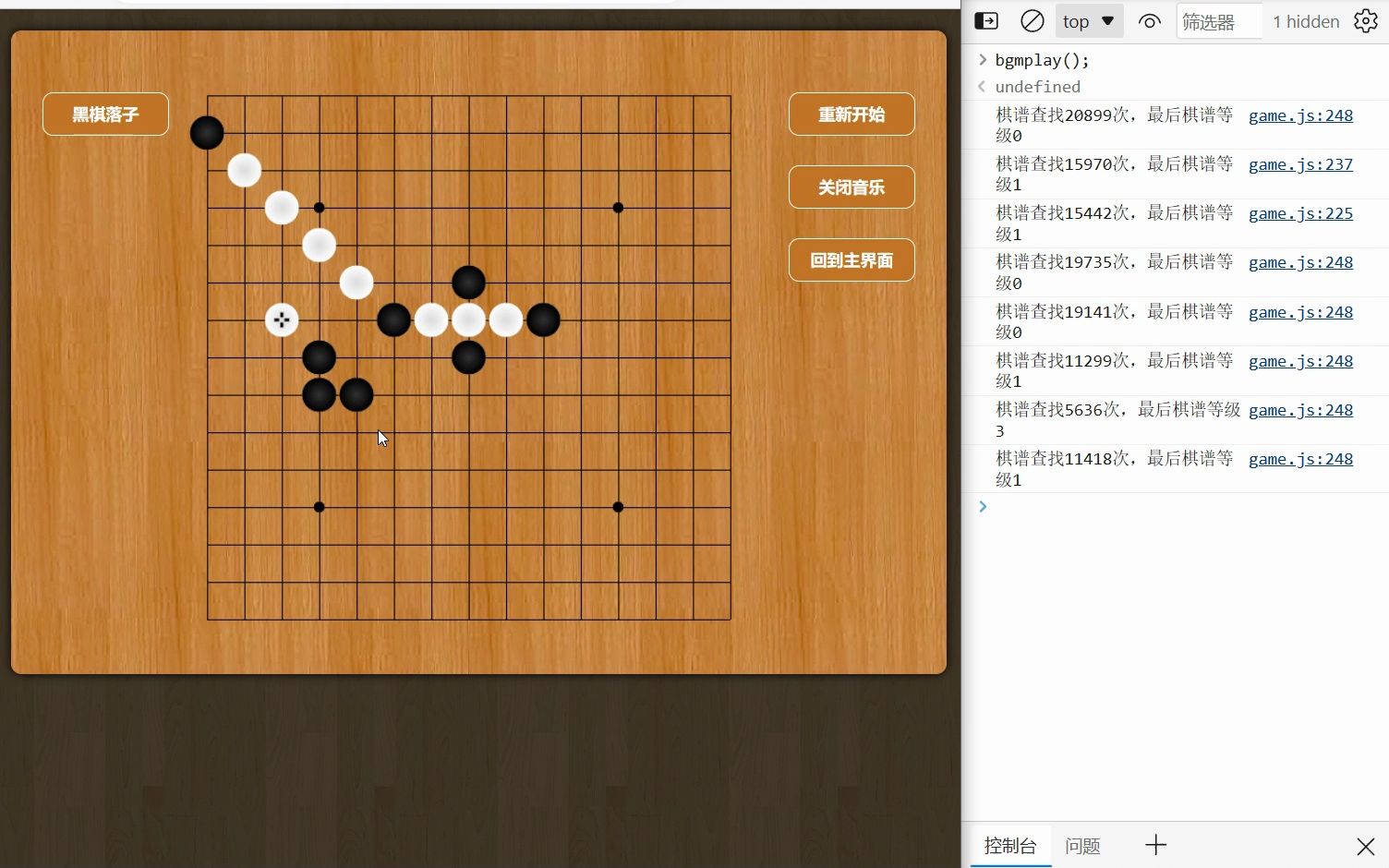Click the game.js:248 source link
Image resolution: width=1389 pixels, height=868 pixels.
(1300, 115)
